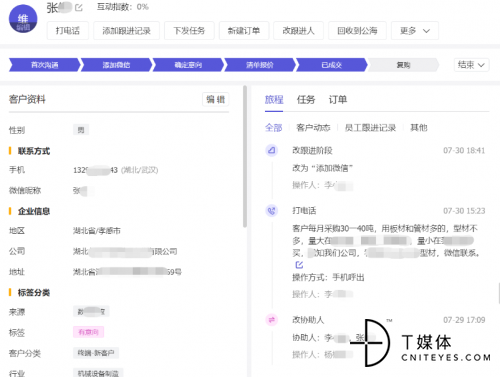Click the 07-30 18:41 timestamp
Viewport: 500px width, 377px height.
[x=464, y=150]
